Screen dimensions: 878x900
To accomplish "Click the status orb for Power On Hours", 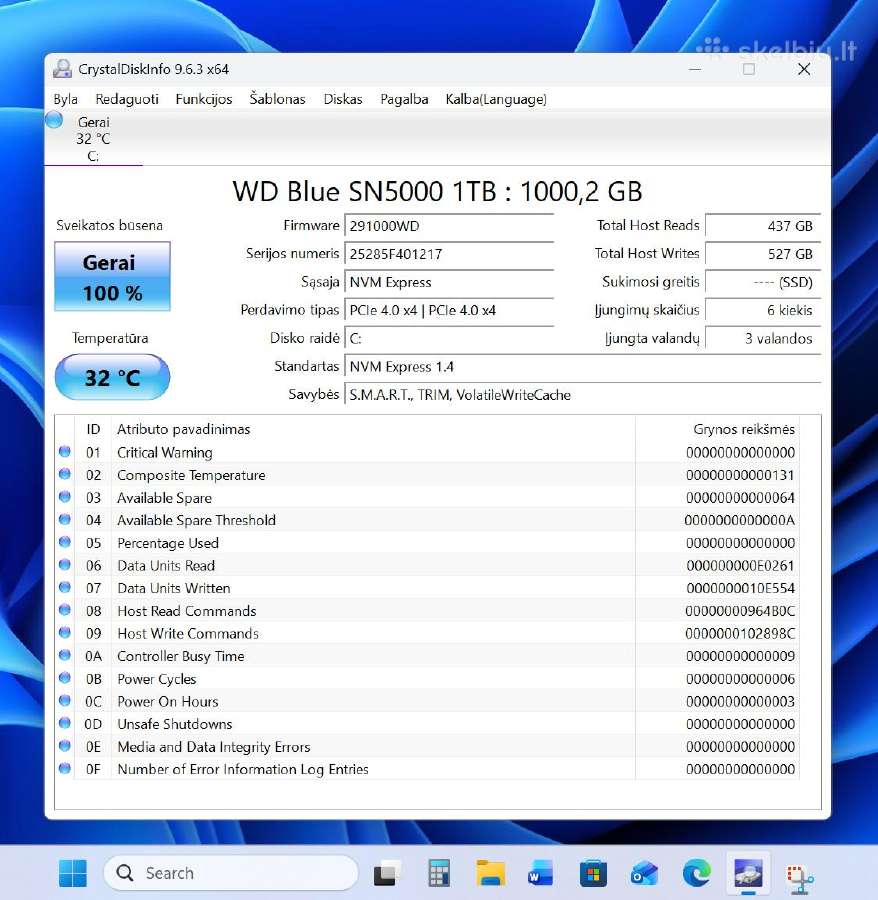I will point(65,700).
